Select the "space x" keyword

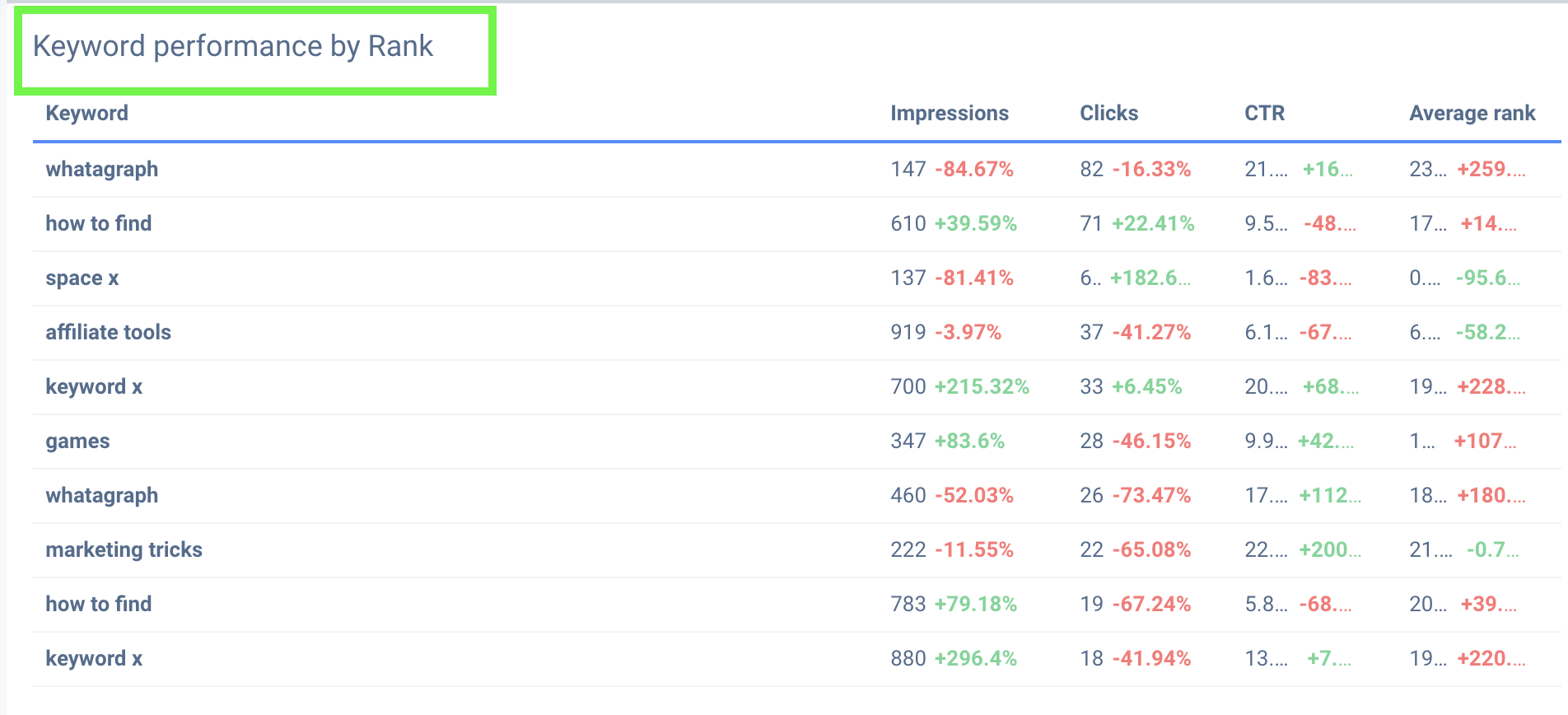82,278
